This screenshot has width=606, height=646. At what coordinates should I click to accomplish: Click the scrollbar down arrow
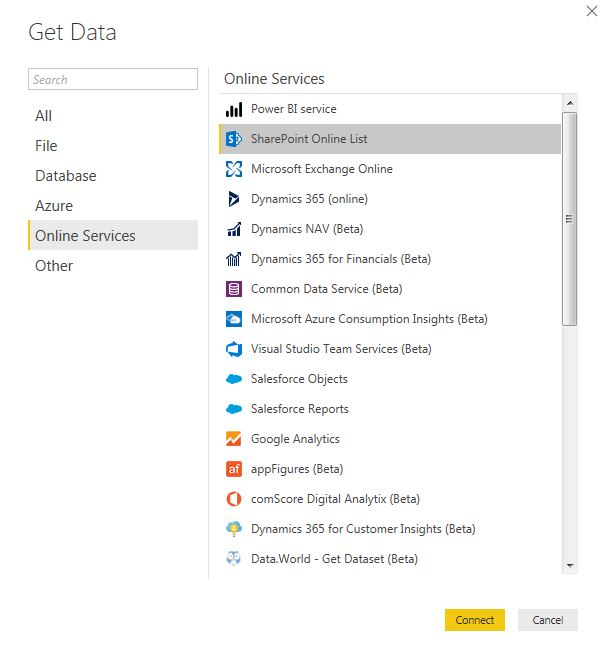(570, 565)
